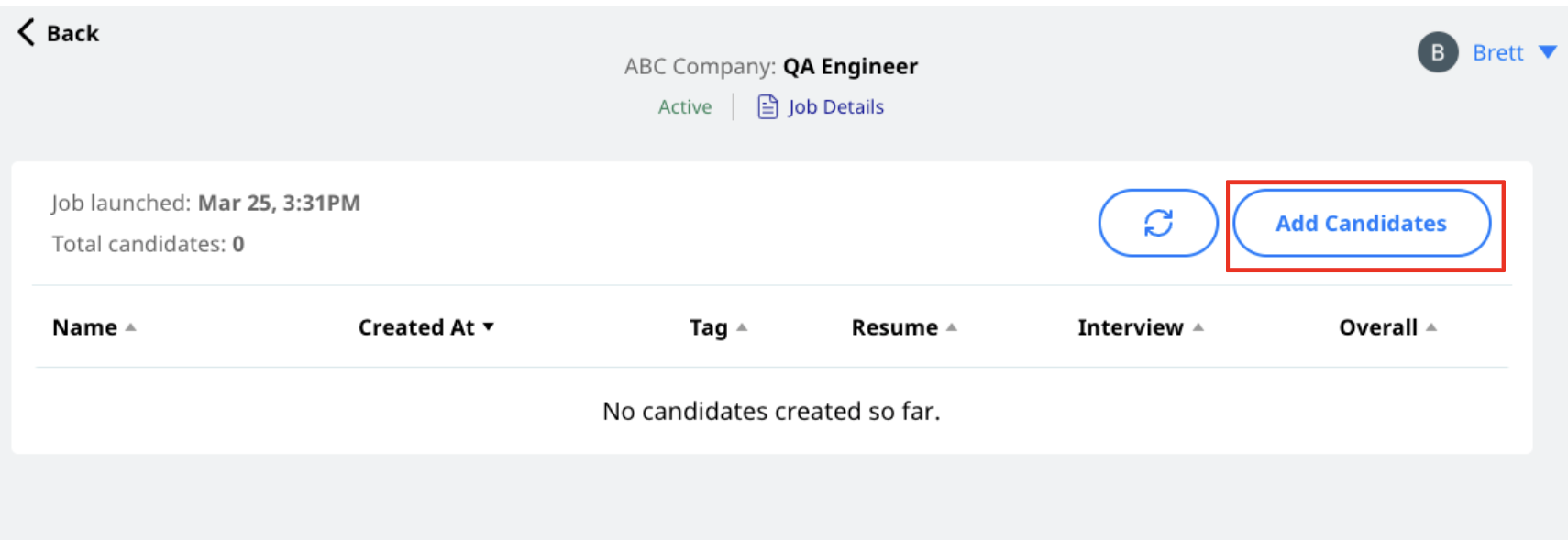1568x541 pixels.
Task: Open the Job Details link
Action: (835, 107)
